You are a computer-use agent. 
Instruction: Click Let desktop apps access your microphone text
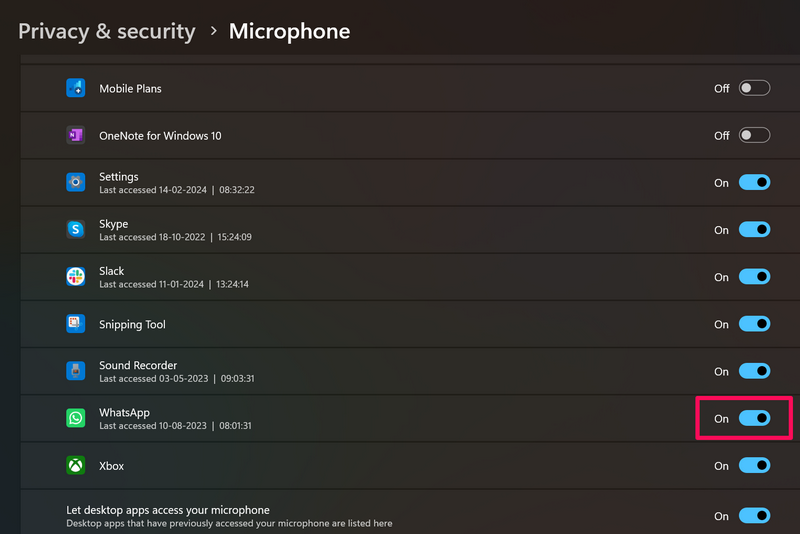(168, 510)
